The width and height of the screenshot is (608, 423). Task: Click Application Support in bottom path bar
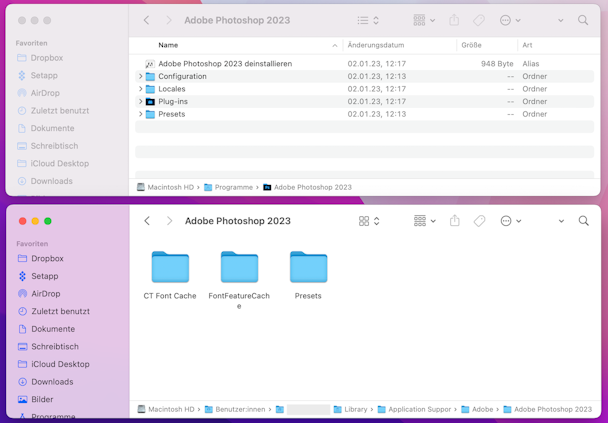click(x=415, y=409)
